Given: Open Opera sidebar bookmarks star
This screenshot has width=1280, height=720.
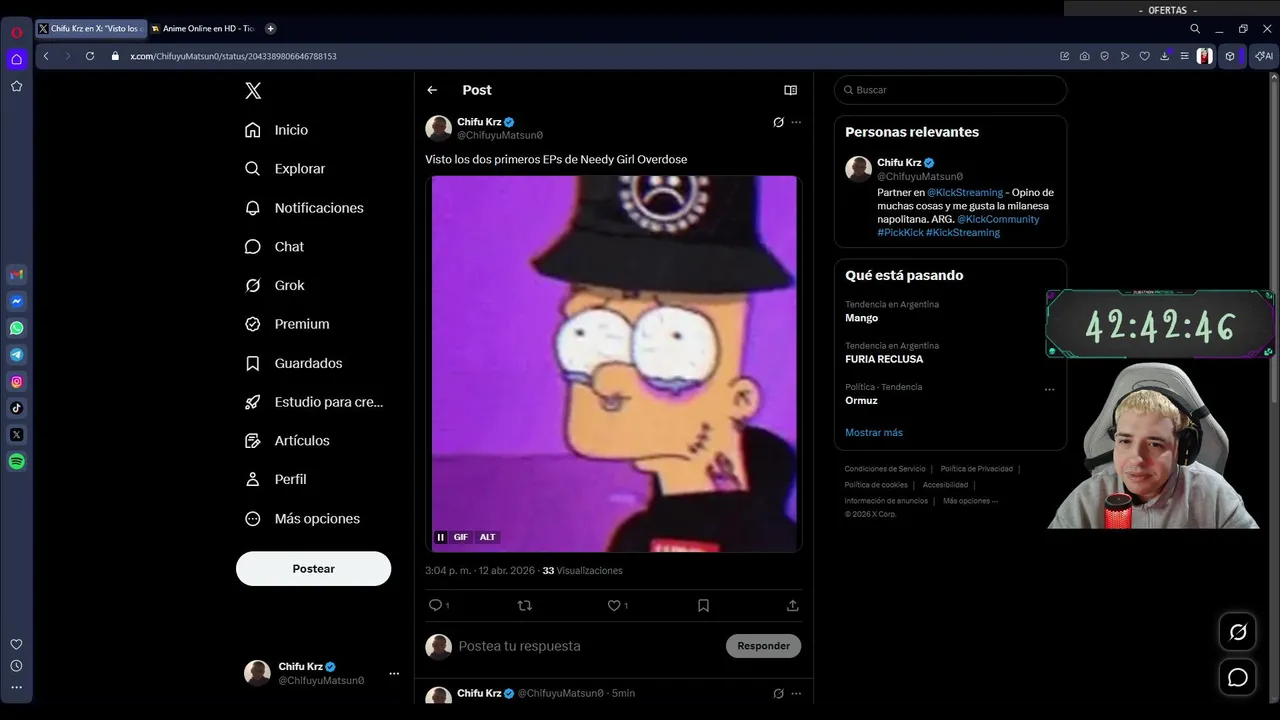Looking at the screenshot, I should click(x=17, y=86).
